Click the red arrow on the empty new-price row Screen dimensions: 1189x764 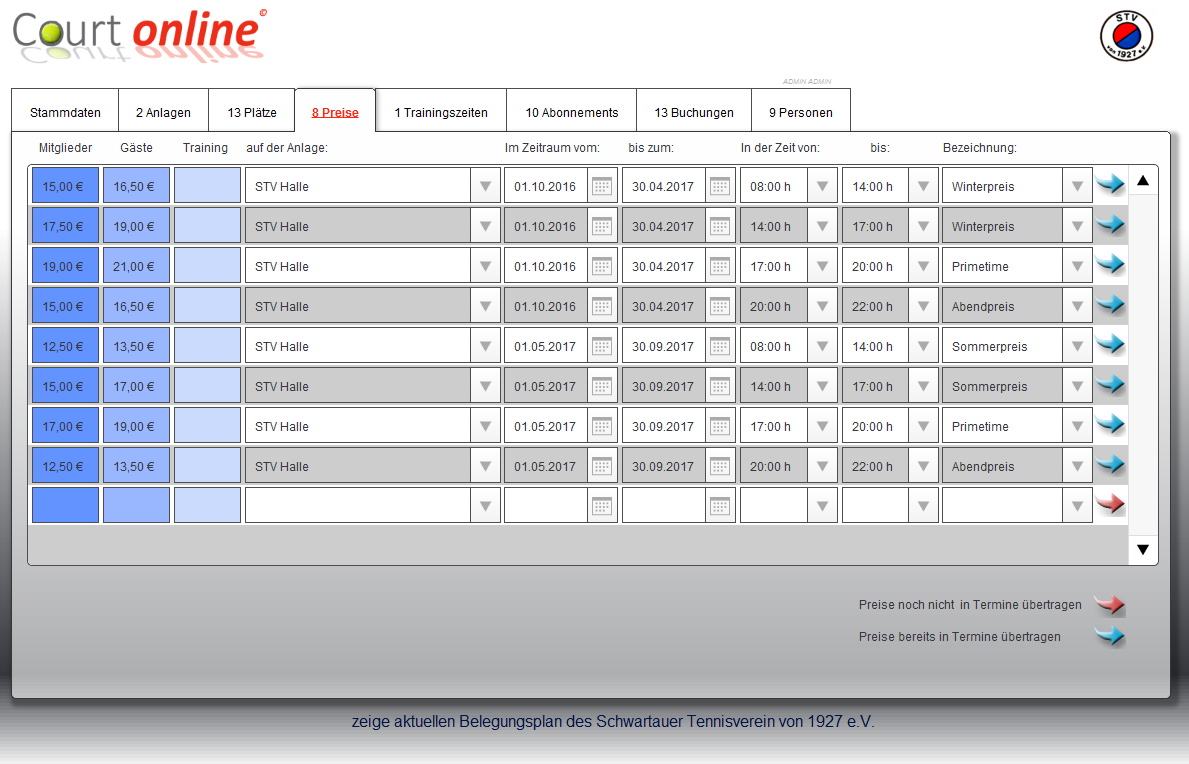pyautogui.click(x=1110, y=504)
